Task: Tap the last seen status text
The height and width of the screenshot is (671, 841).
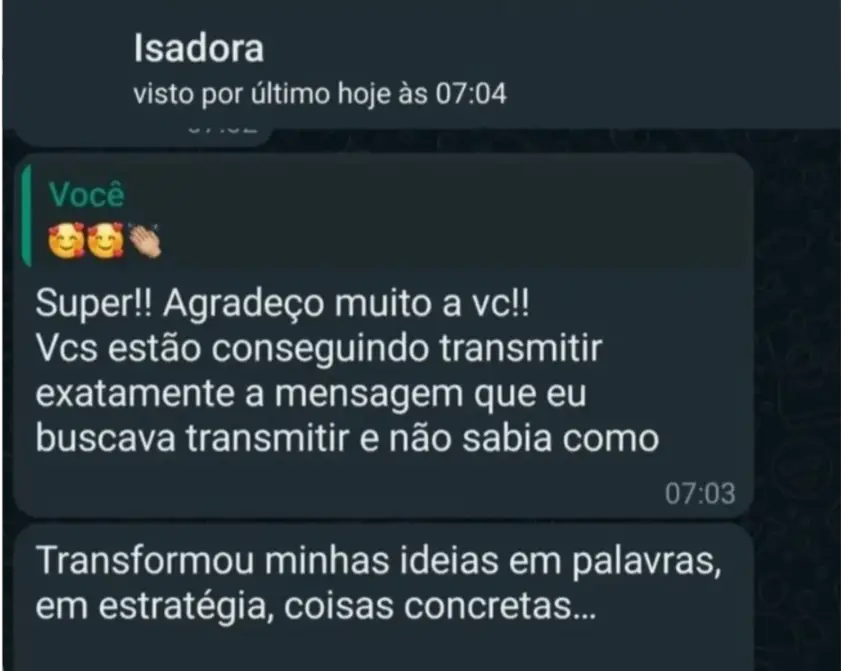Action: pyautogui.click(x=320, y=94)
